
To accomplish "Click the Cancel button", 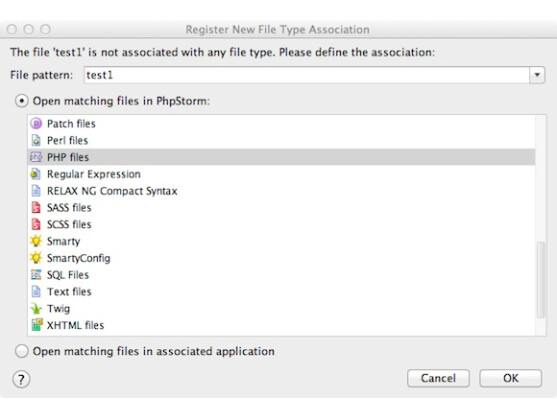I will click(438, 378).
